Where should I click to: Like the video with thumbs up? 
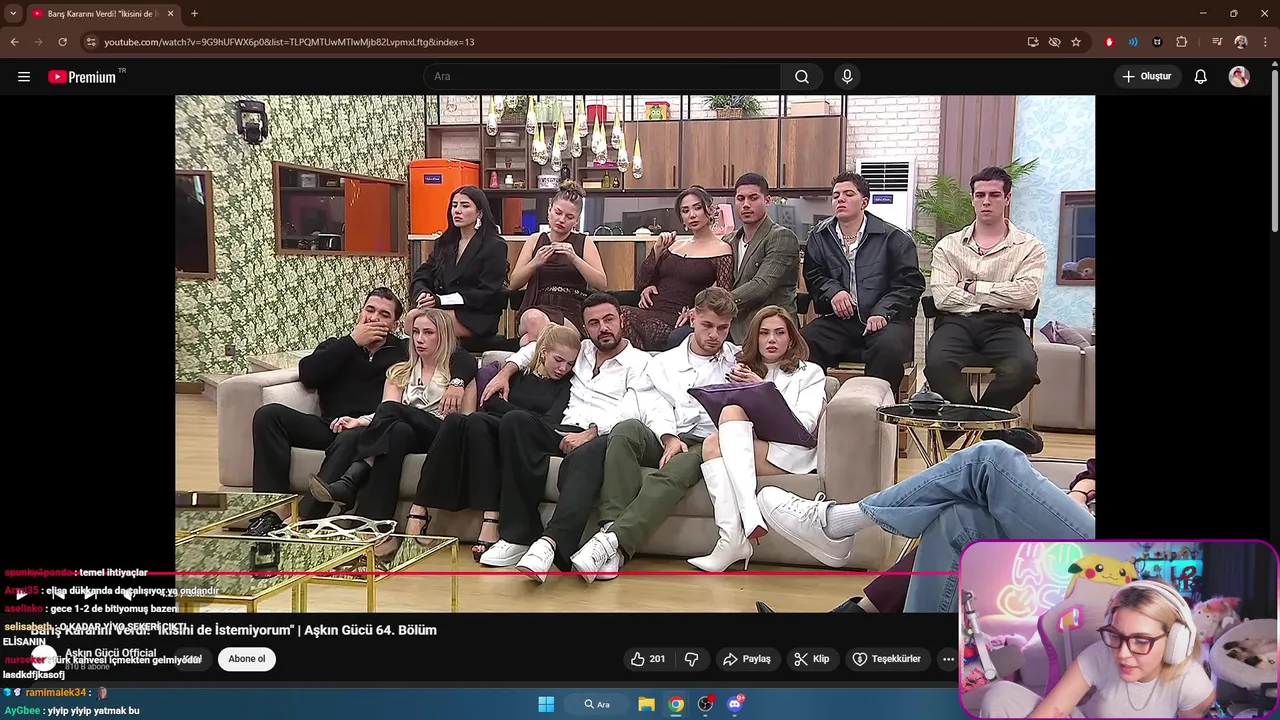(x=648, y=659)
